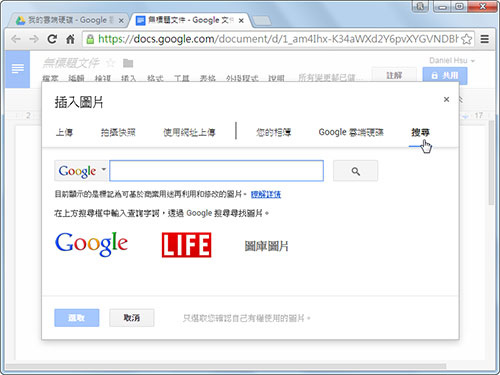Open the Google search source dropdown

point(81,171)
